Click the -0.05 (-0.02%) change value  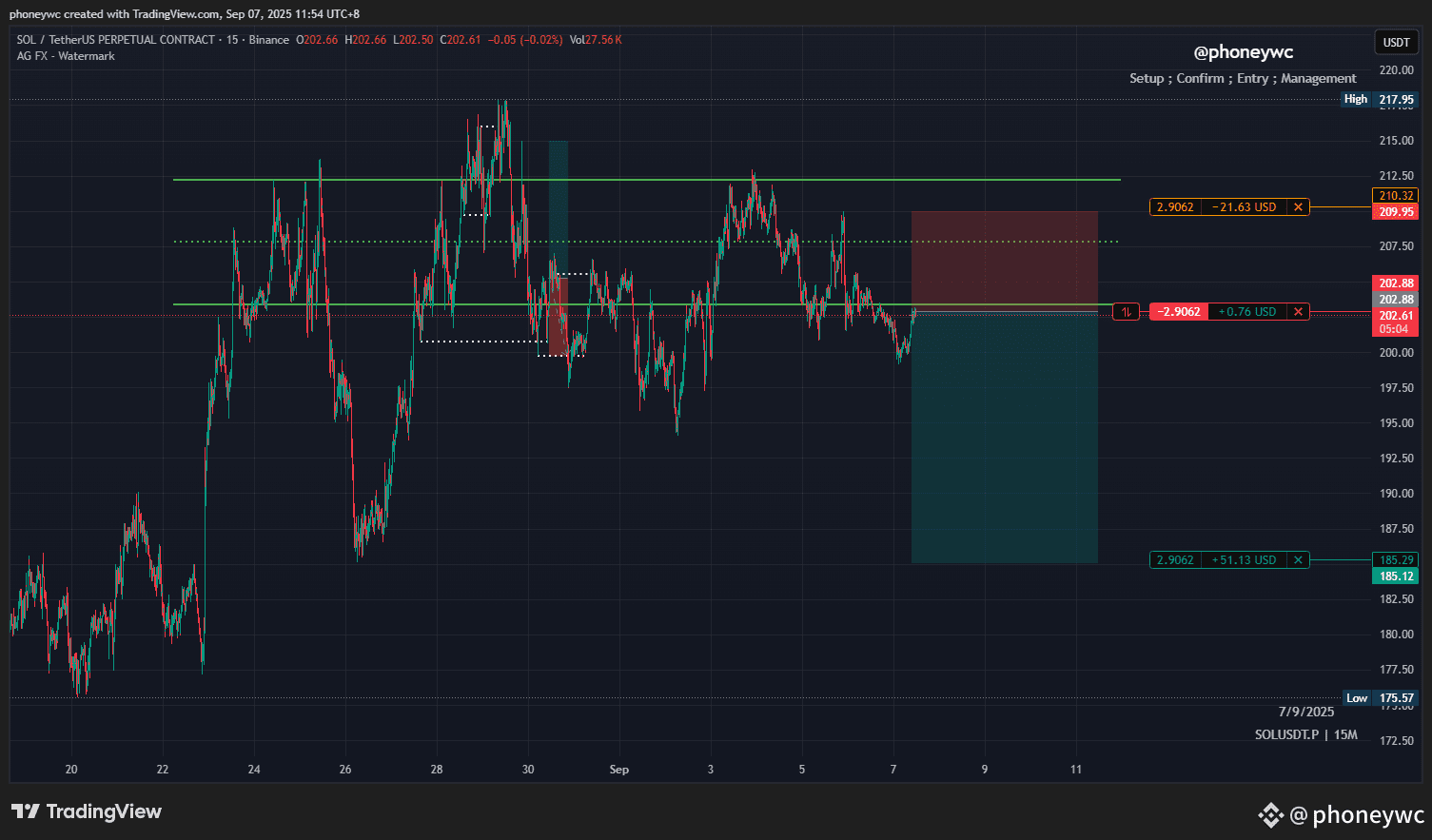point(525,40)
